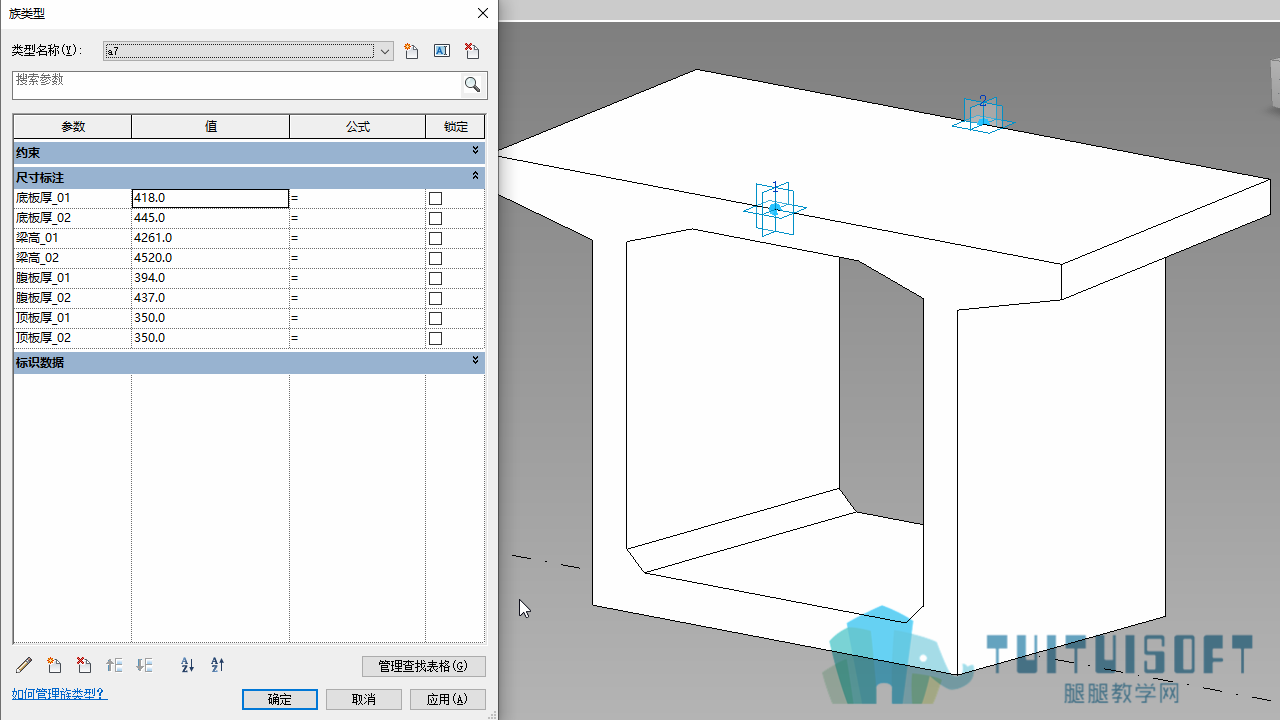Viewport: 1280px width, 720px height.
Task: Click the Rename Type icon
Action: click(x=442, y=51)
